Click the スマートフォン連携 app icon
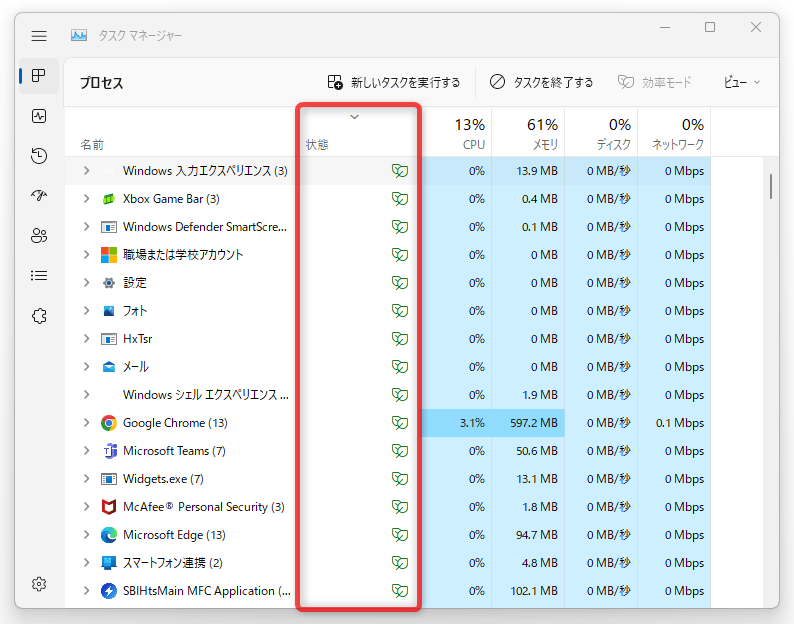 click(x=109, y=563)
